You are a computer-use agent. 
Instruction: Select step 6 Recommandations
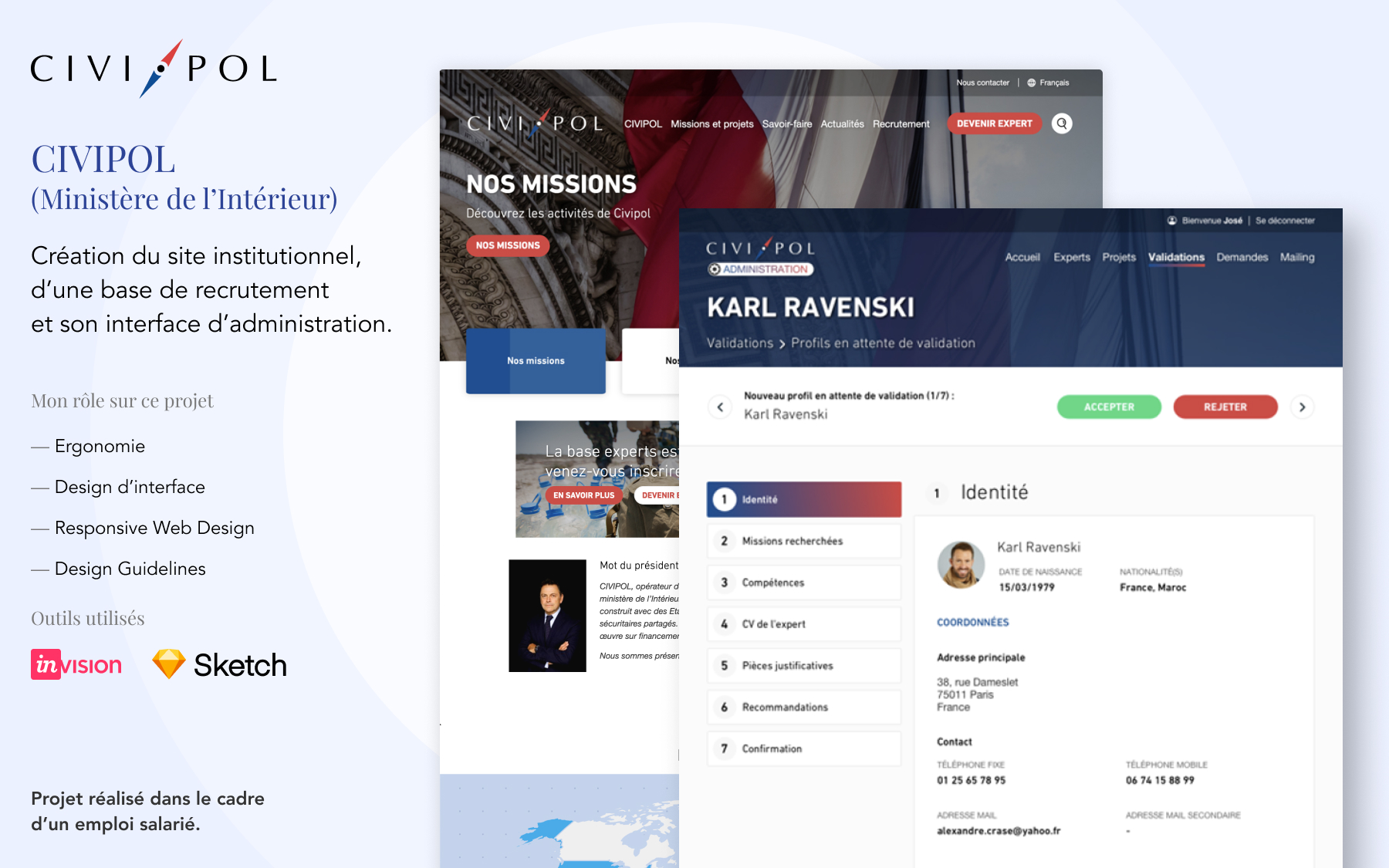click(x=803, y=707)
